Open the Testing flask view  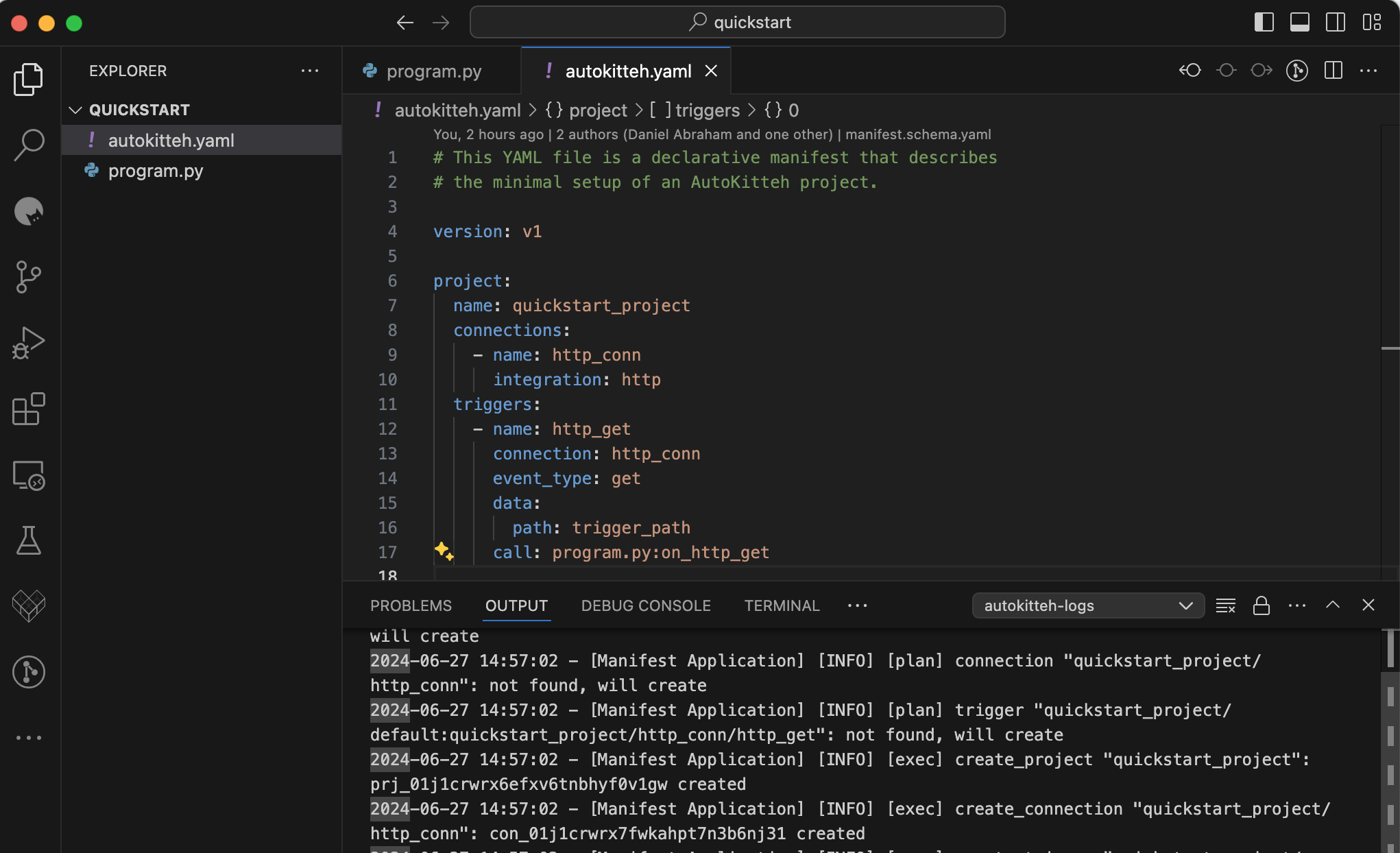(x=29, y=540)
